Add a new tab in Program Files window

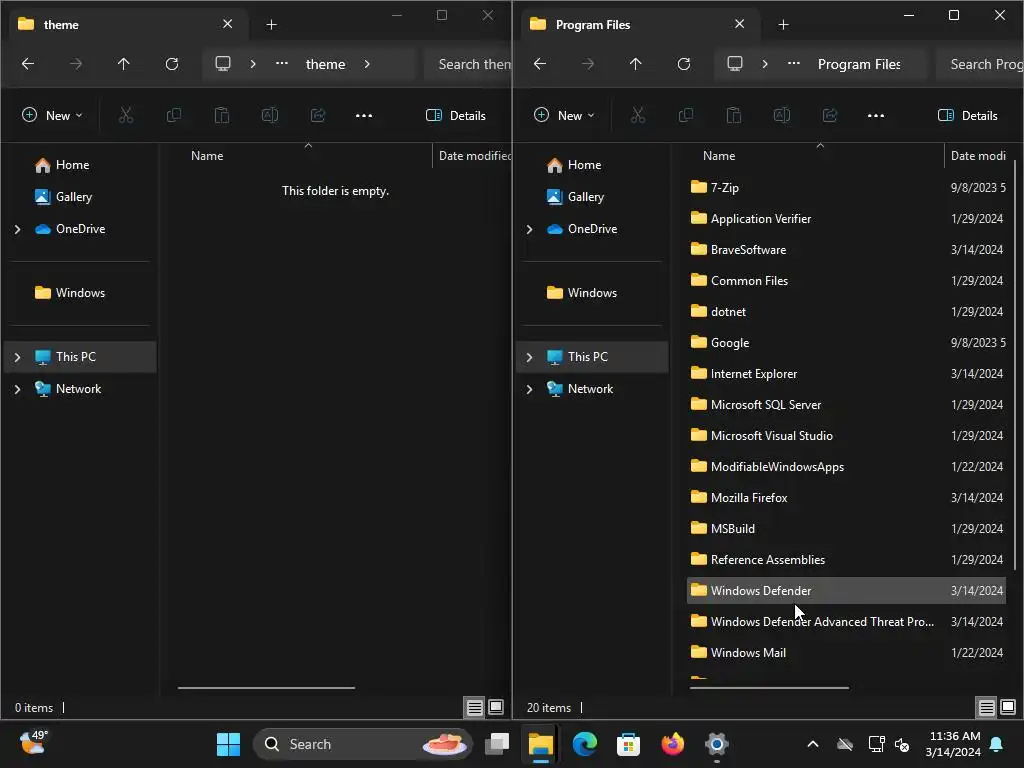pyautogui.click(x=784, y=25)
